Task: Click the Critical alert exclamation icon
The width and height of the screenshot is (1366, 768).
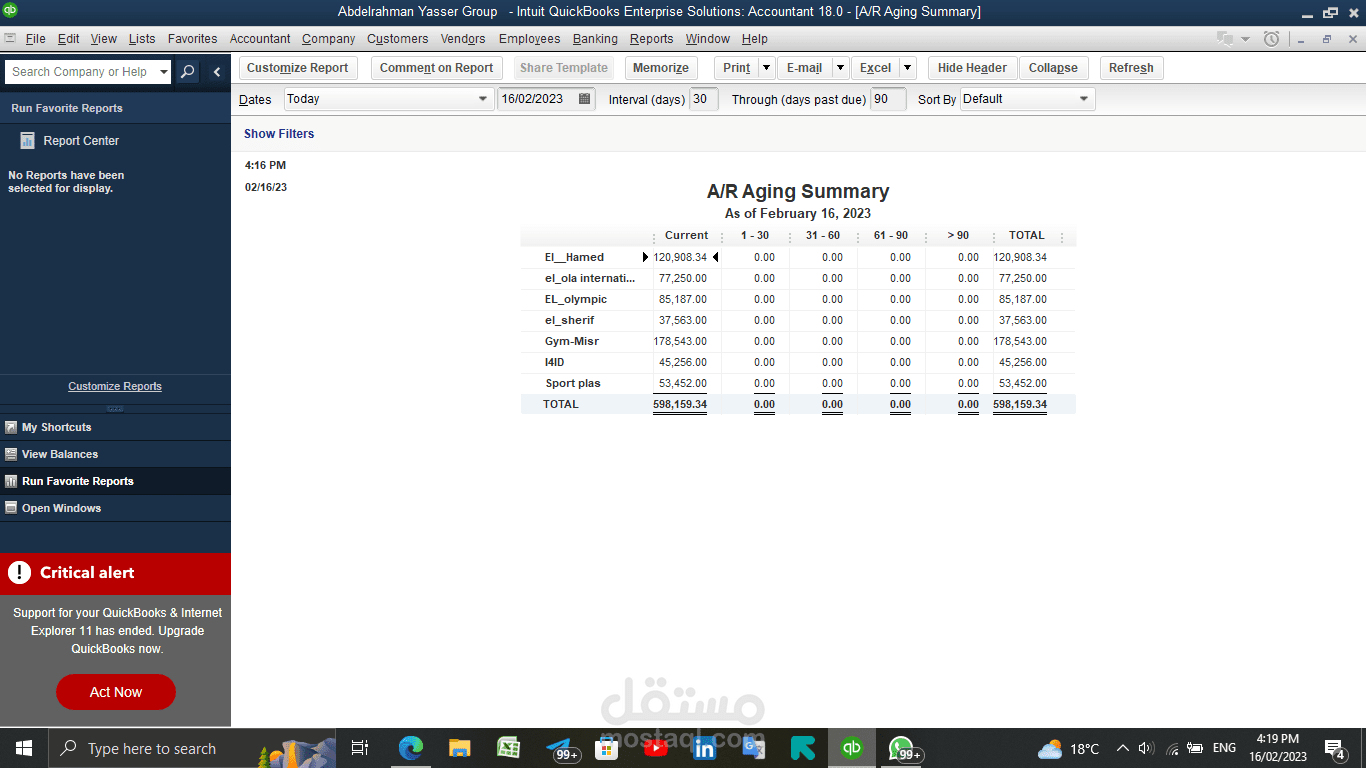Action: [19, 572]
